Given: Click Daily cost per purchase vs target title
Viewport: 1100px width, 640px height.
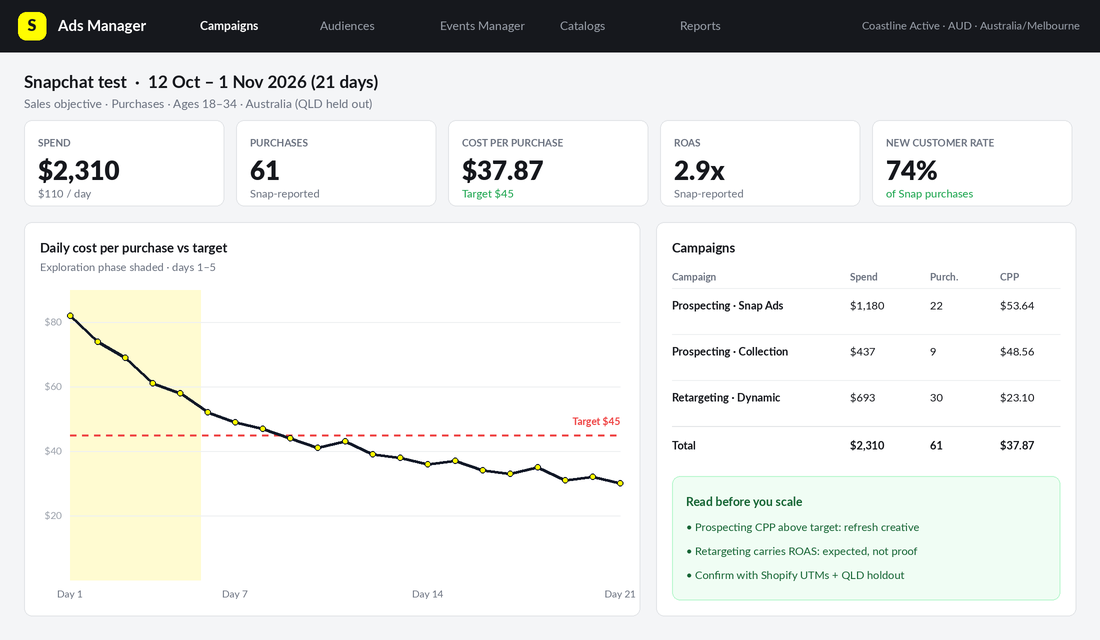Looking at the screenshot, I should pos(133,248).
